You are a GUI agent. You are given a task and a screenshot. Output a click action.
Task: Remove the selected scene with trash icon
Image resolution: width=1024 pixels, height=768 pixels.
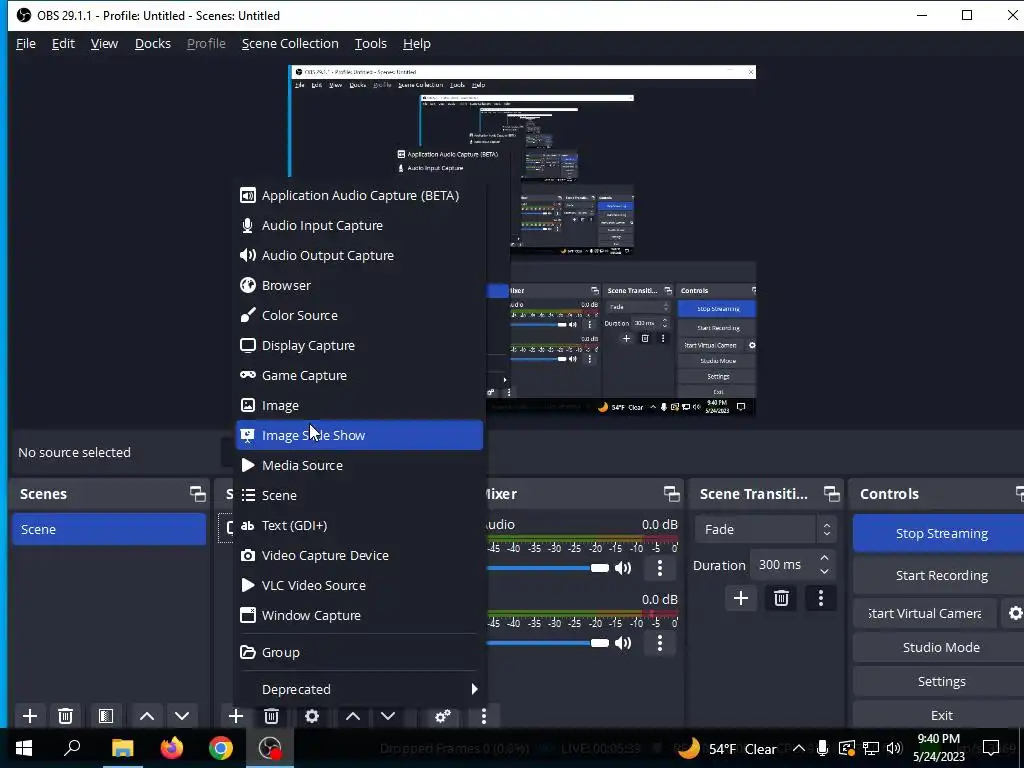tap(65, 716)
